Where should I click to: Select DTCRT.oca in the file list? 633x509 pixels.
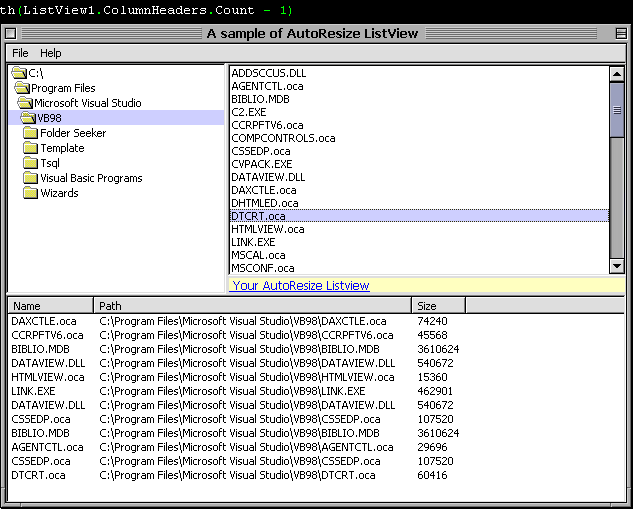point(258,216)
